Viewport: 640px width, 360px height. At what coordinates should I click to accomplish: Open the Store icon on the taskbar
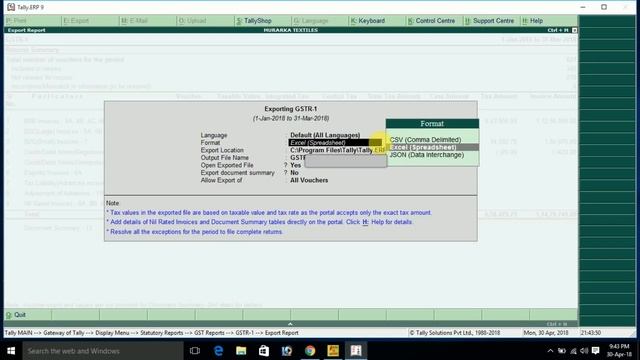coord(264,351)
